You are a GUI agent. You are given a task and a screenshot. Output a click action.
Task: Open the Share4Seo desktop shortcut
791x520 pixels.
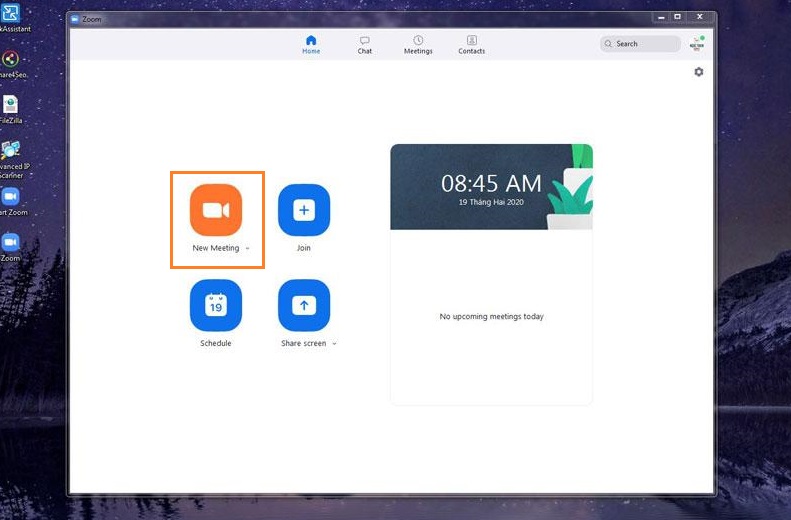[10, 59]
